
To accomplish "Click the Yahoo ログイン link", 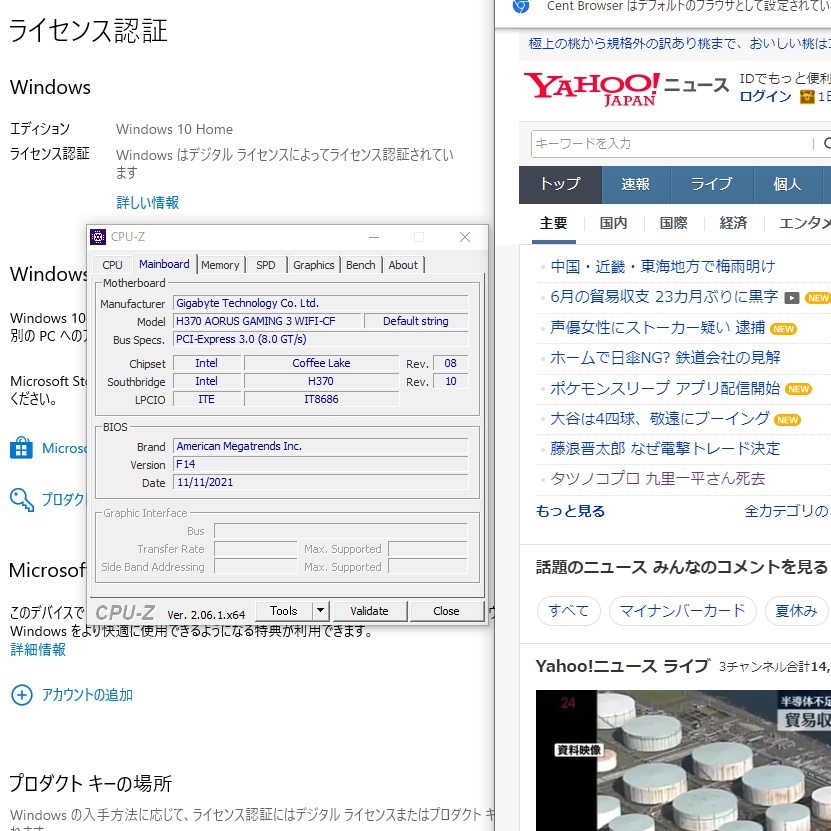I will (765, 96).
